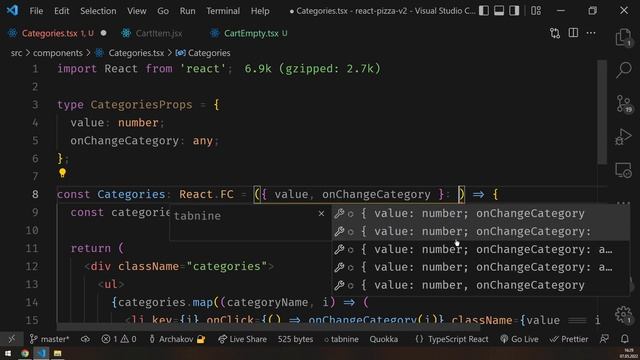Open the Remote Explorer view

click(623, 170)
